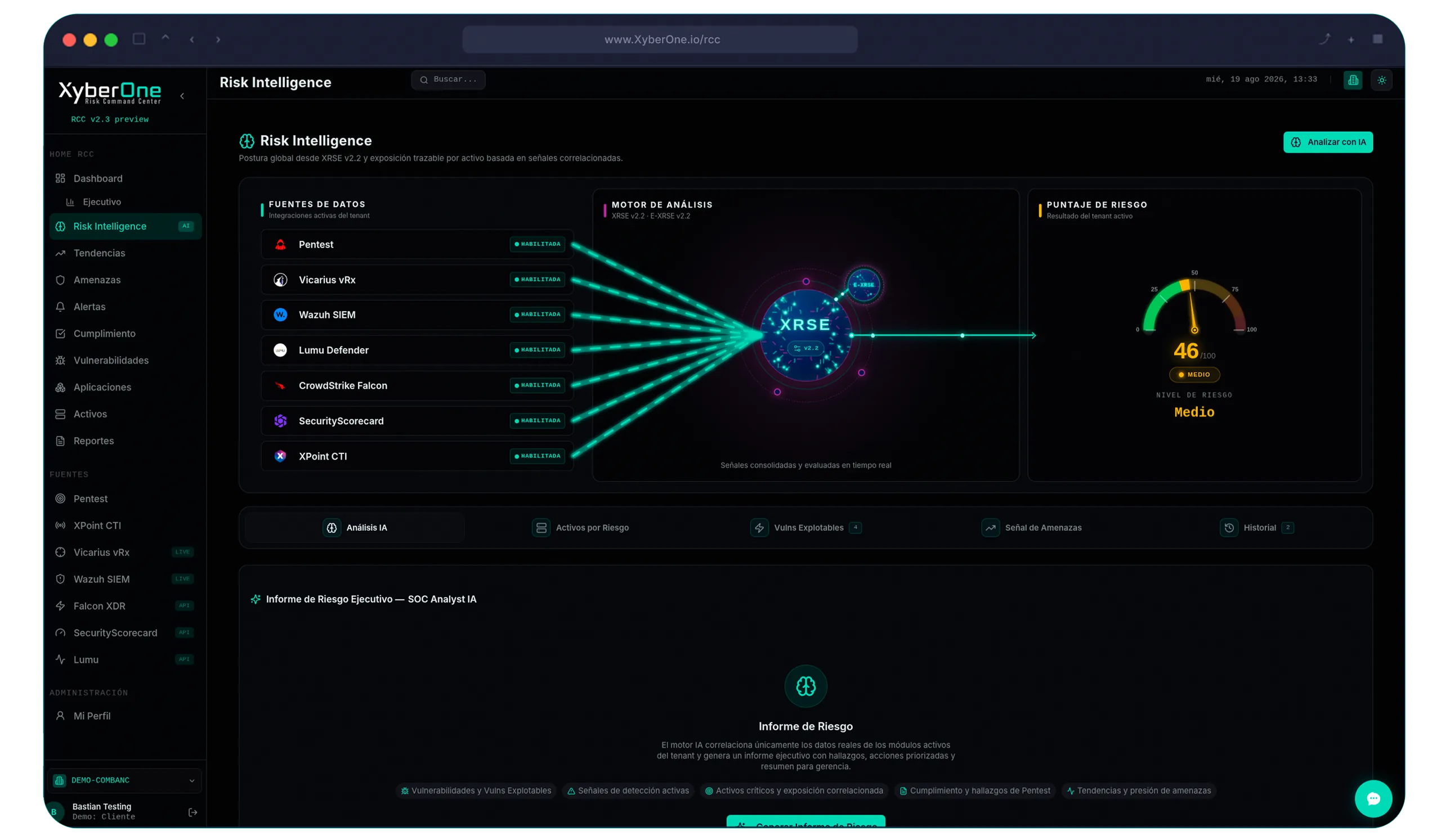Collapse the sidebar with the chevron
The height and width of the screenshot is (840, 1441).
(182, 96)
